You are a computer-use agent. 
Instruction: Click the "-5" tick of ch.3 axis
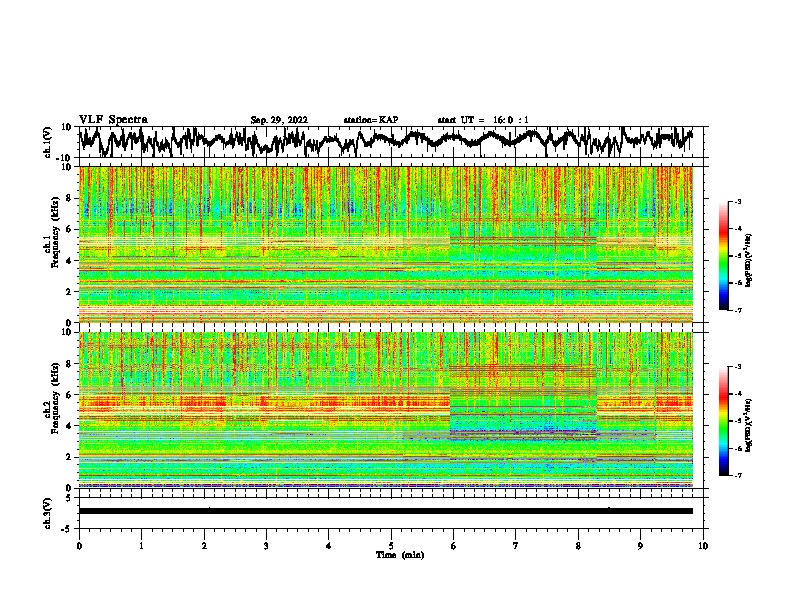point(68,529)
